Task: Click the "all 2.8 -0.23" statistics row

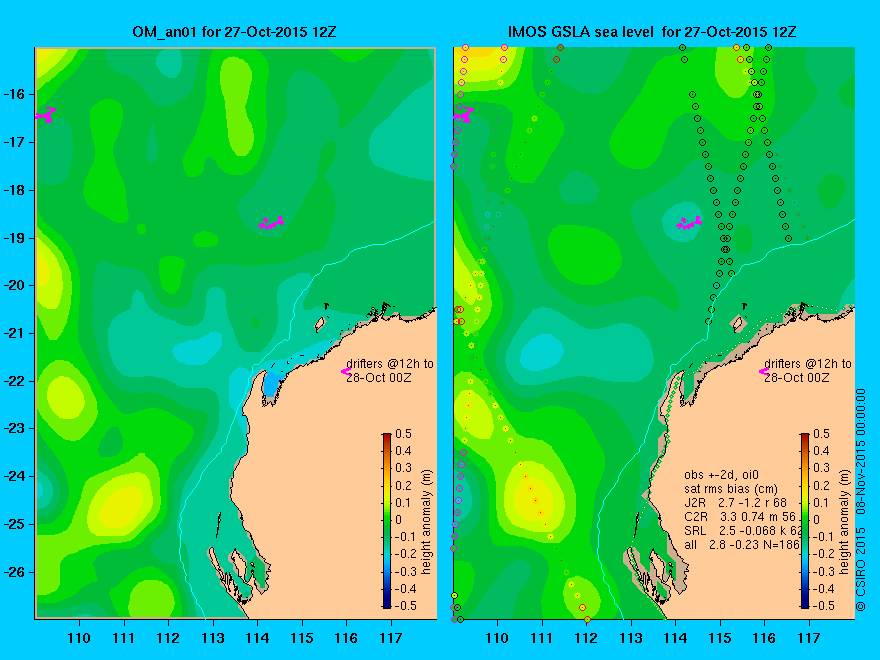Action: click(742, 544)
